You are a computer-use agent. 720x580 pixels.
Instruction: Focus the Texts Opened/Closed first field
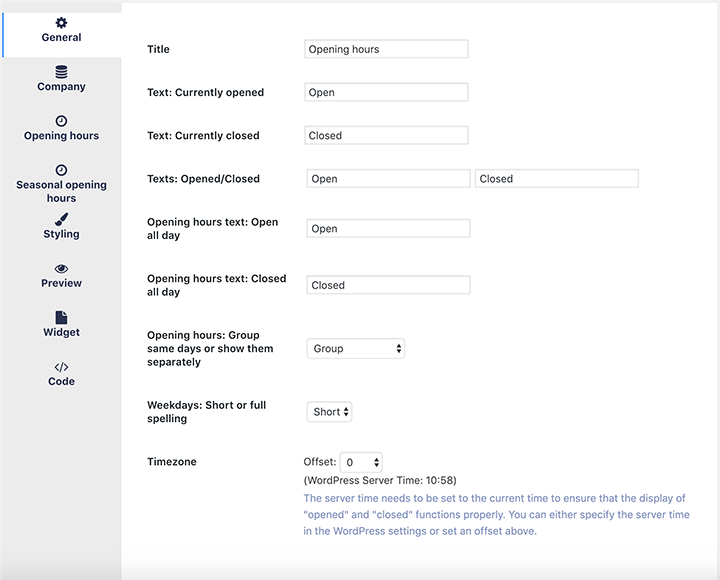point(388,179)
